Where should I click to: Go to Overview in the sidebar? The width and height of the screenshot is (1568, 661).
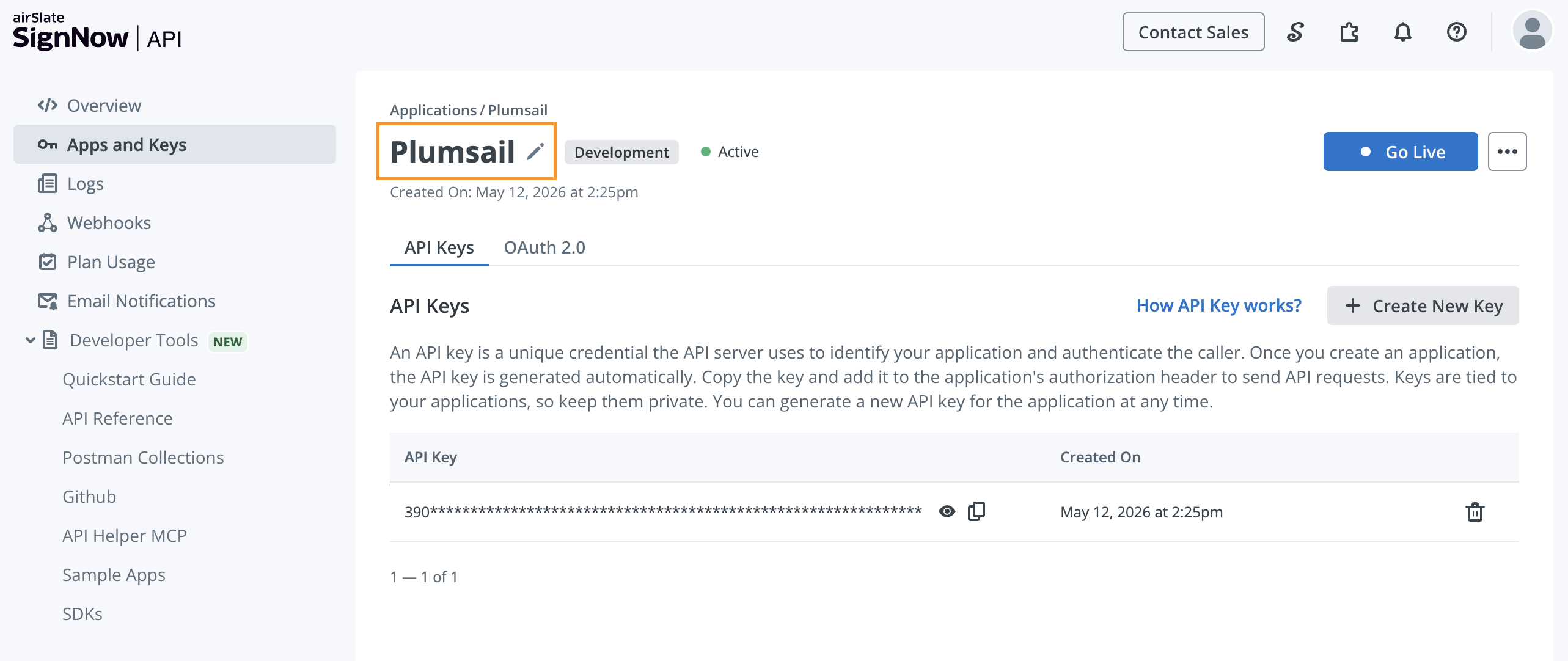(175, 106)
